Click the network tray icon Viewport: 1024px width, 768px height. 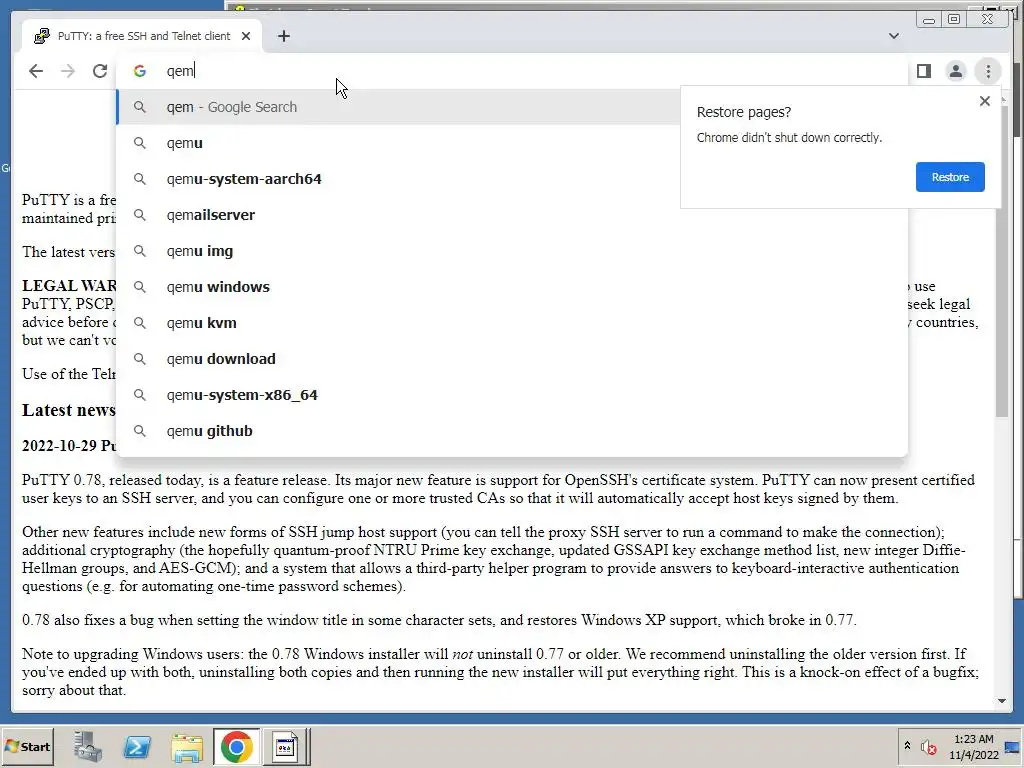1013,747
